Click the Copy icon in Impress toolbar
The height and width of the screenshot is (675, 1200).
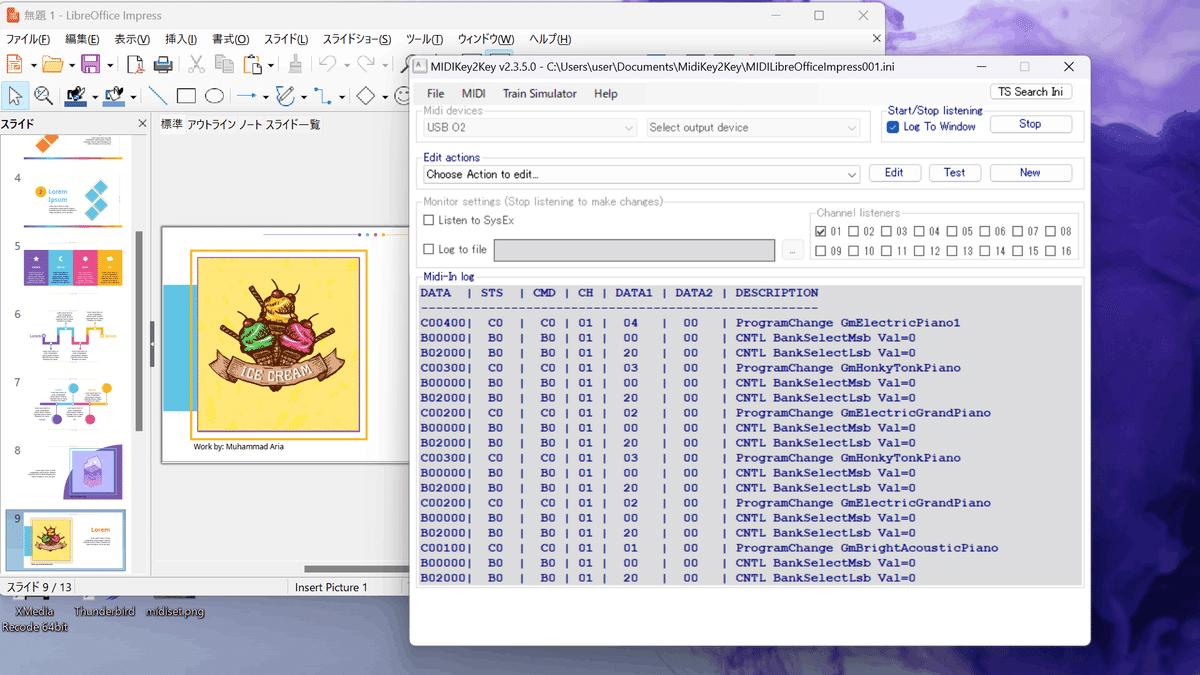(224, 65)
